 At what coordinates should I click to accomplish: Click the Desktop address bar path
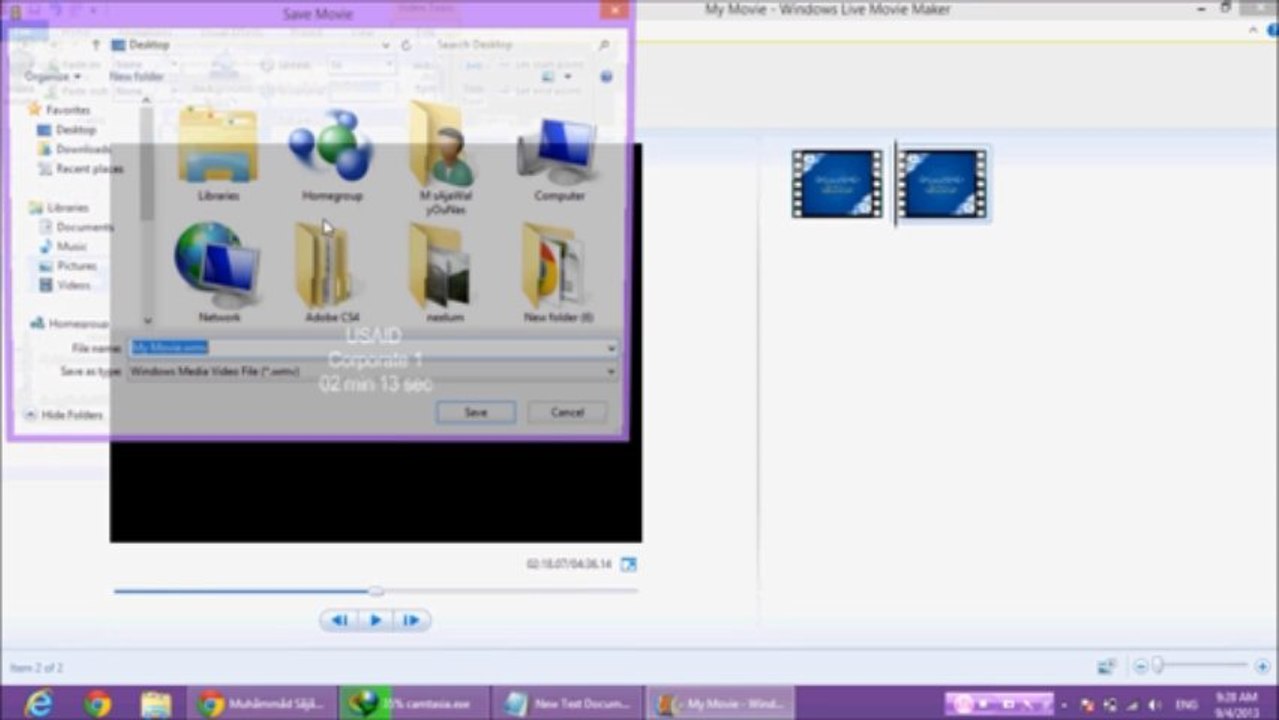(149, 45)
